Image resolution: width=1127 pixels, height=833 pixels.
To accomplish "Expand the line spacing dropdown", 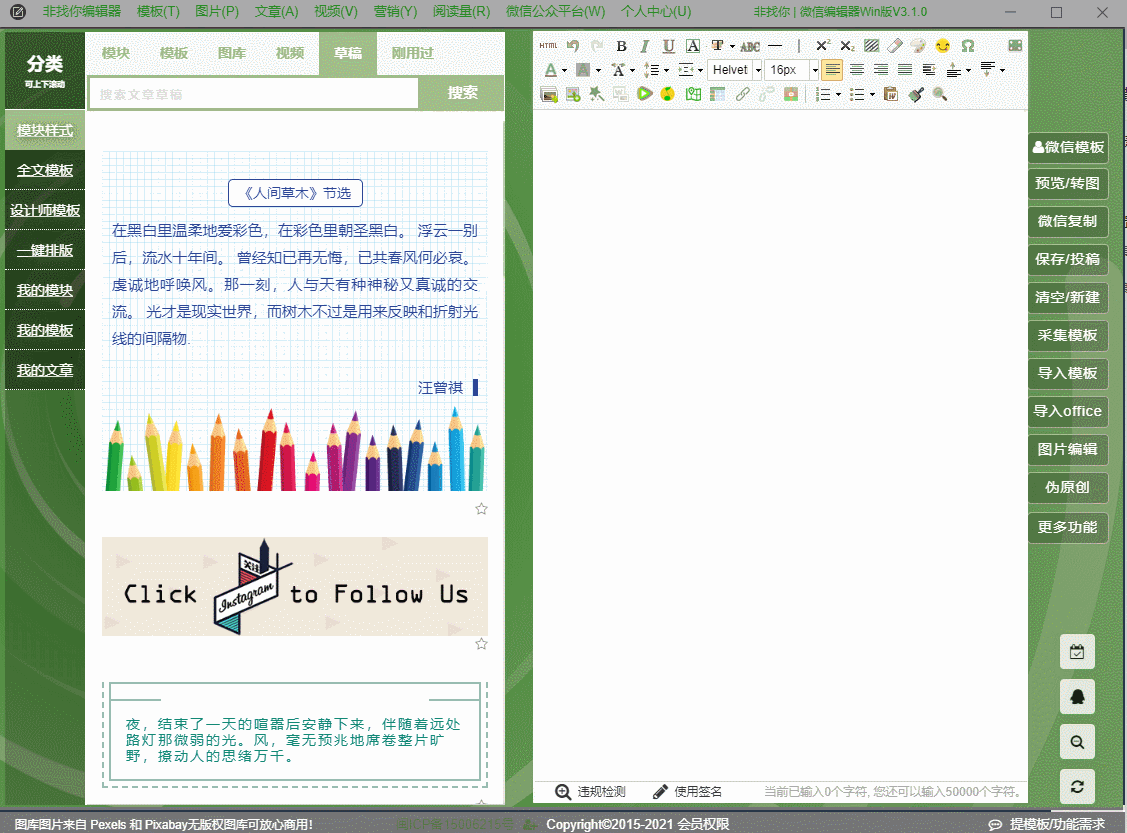I will [666, 70].
